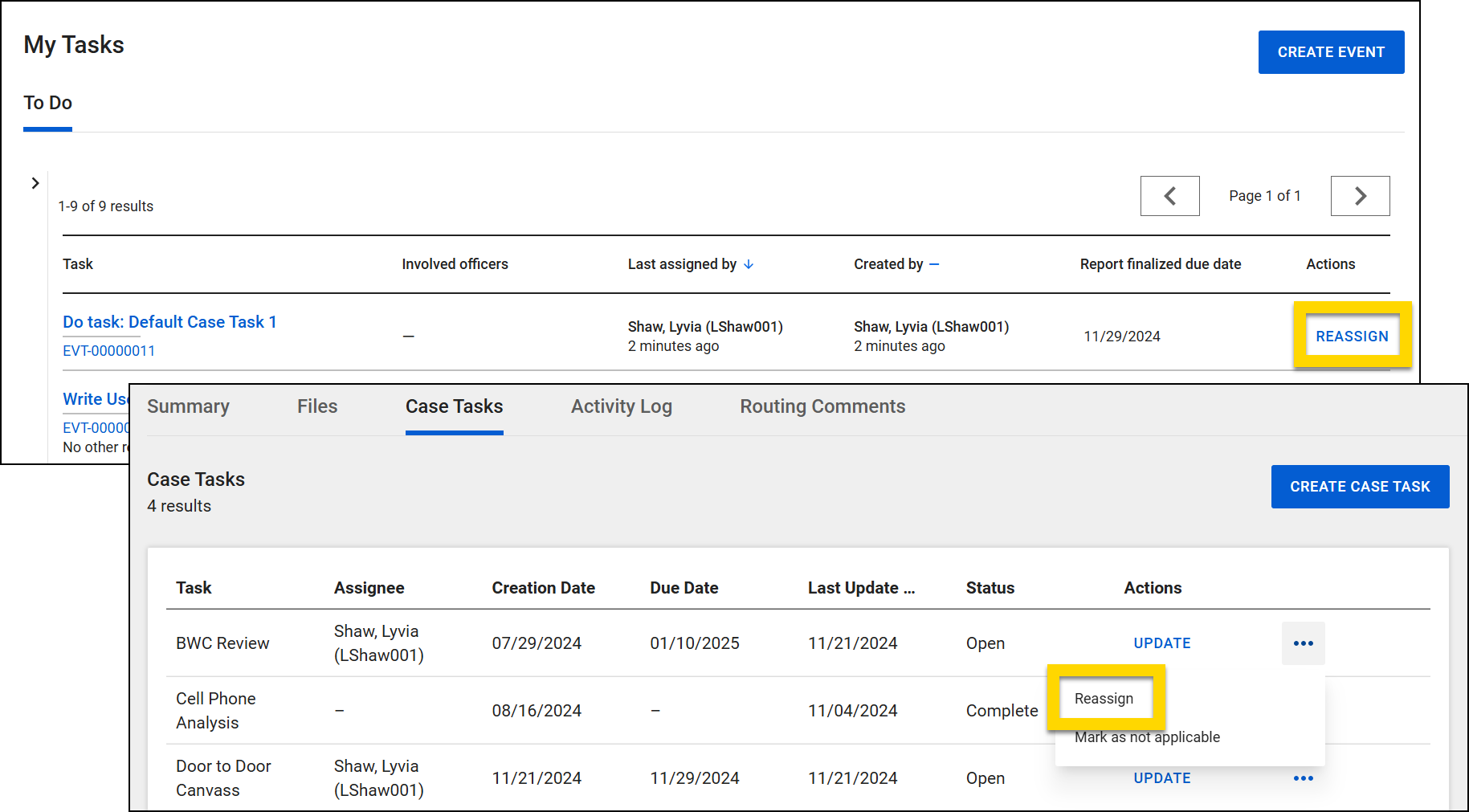Sort descending arrow on Last assigned by
1469x812 pixels.
coord(749,263)
